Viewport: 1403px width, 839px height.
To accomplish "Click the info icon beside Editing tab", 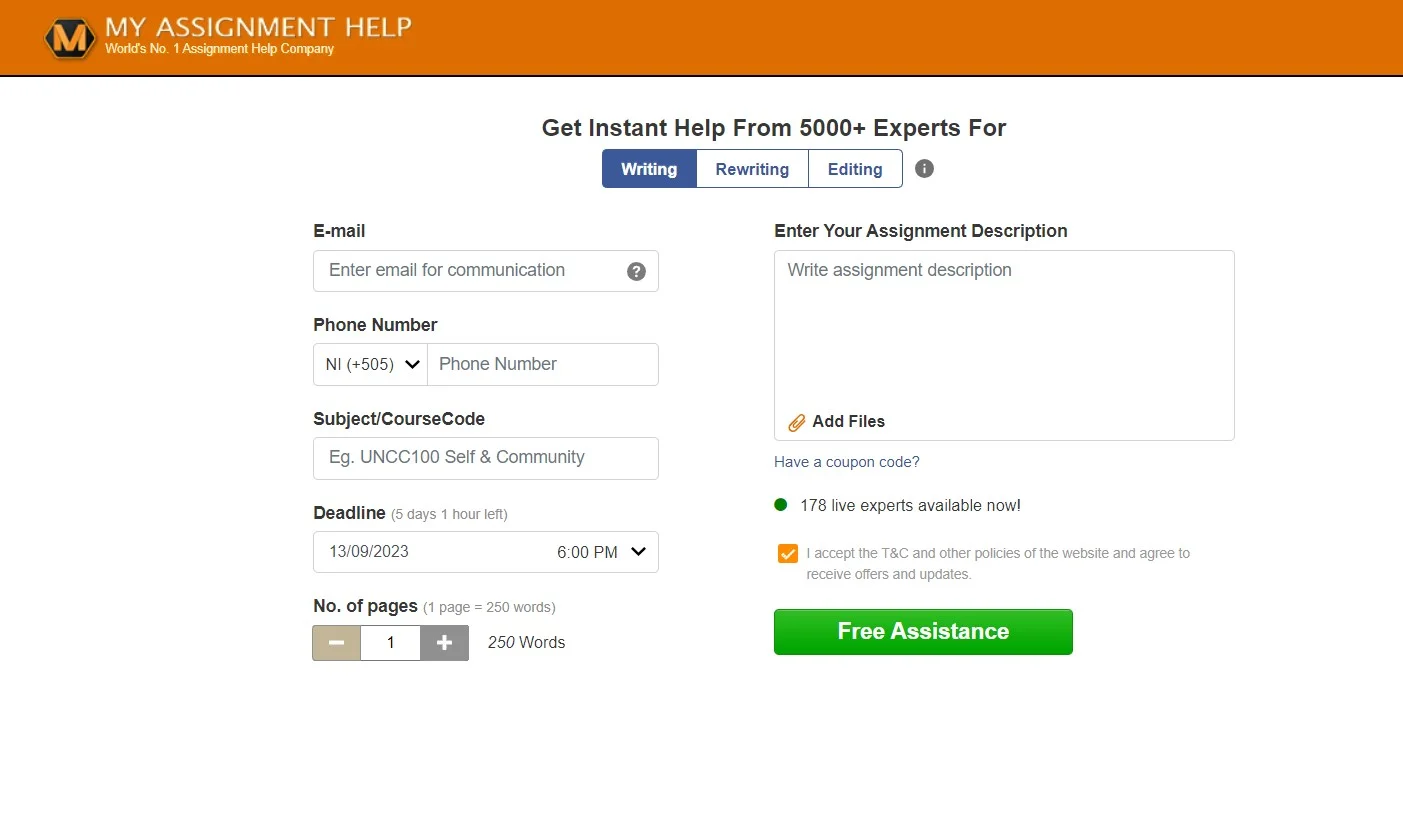I will (x=924, y=168).
